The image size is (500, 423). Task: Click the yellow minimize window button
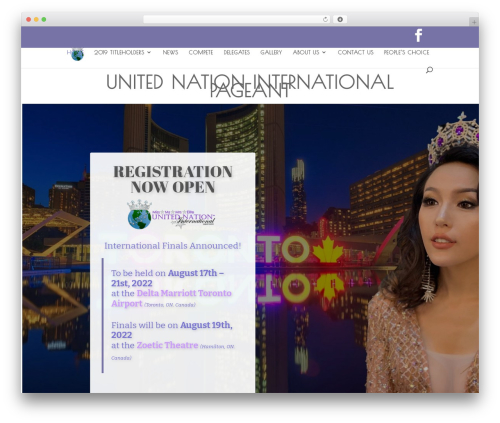(x=36, y=20)
